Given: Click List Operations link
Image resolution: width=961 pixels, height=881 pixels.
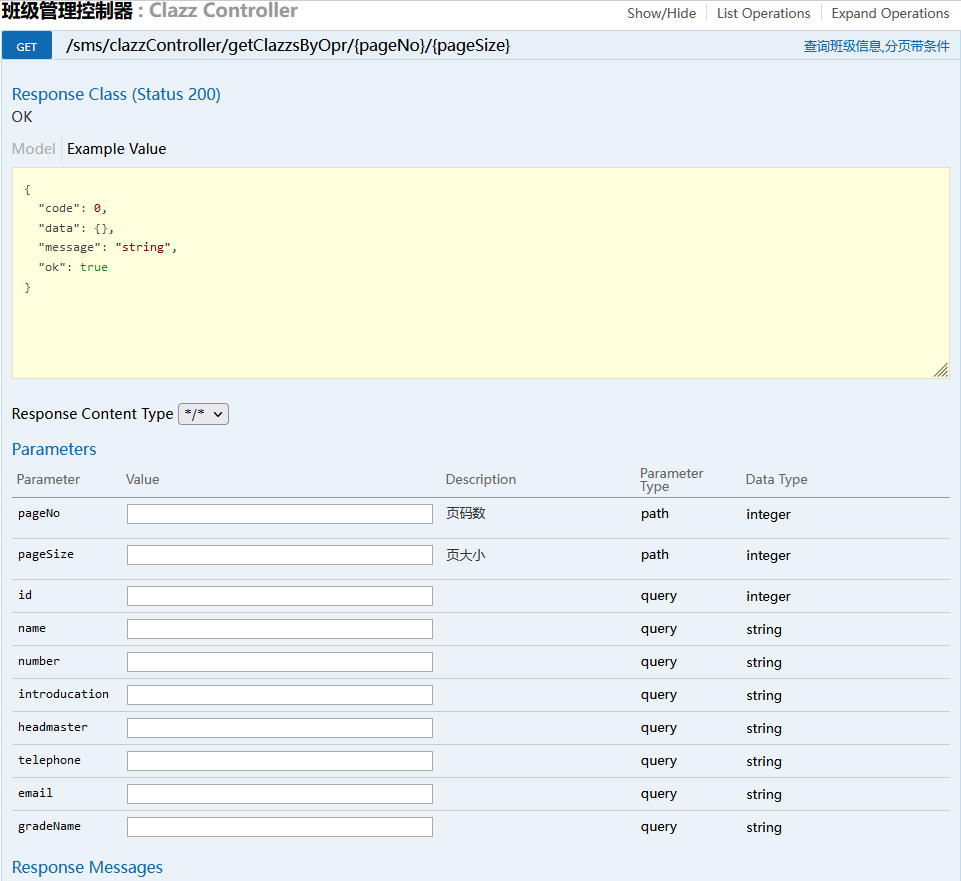Looking at the screenshot, I should [x=763, y=13].
